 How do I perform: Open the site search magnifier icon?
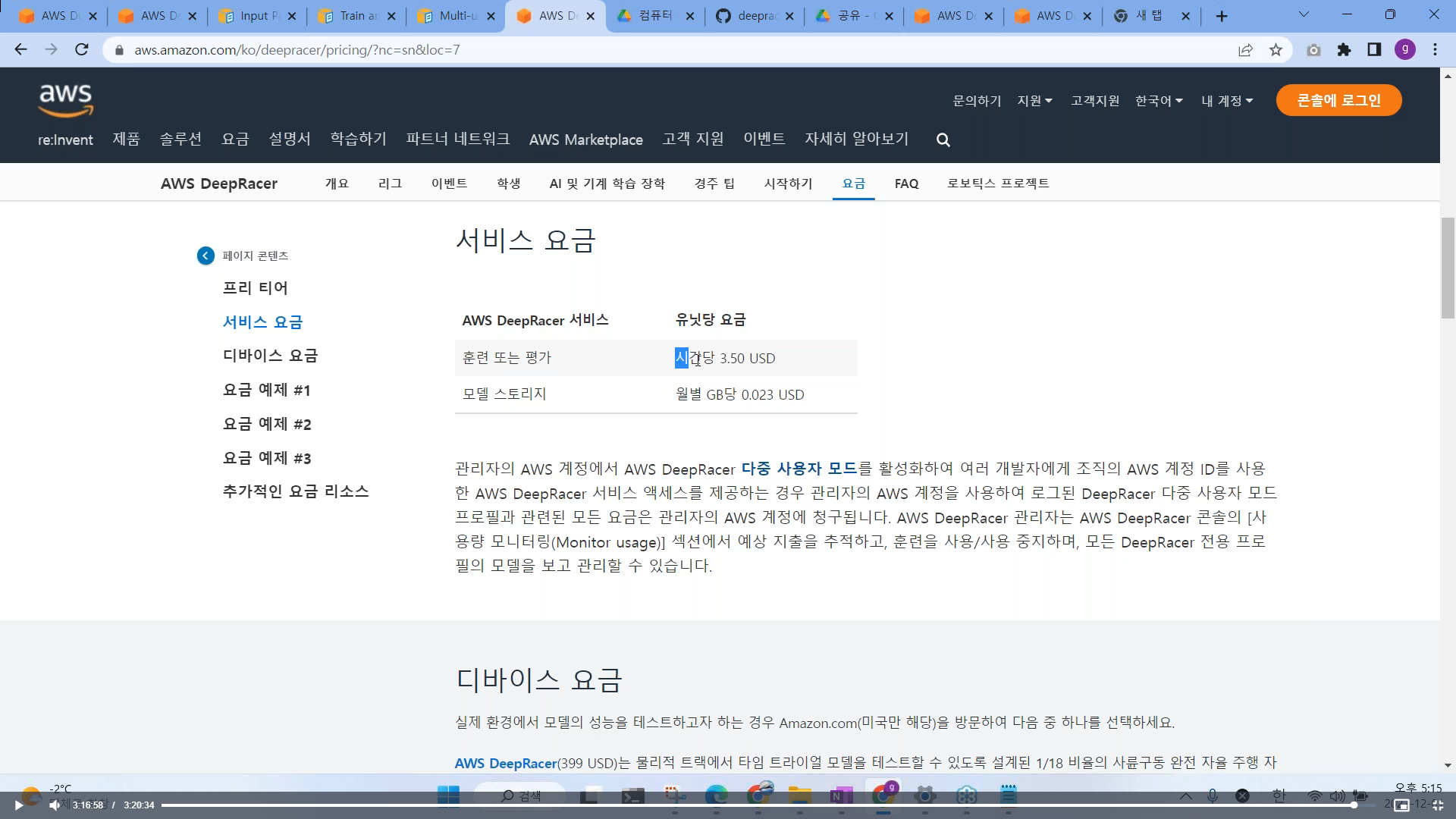943,140
